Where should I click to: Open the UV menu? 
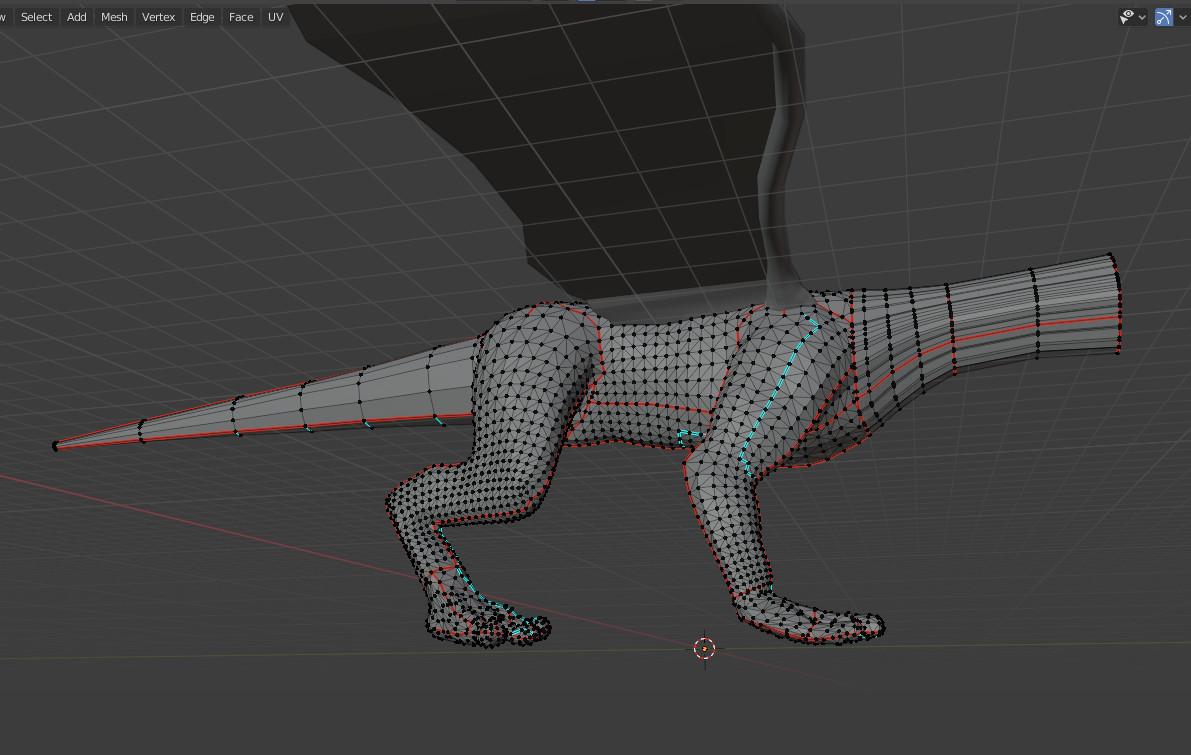275,17
